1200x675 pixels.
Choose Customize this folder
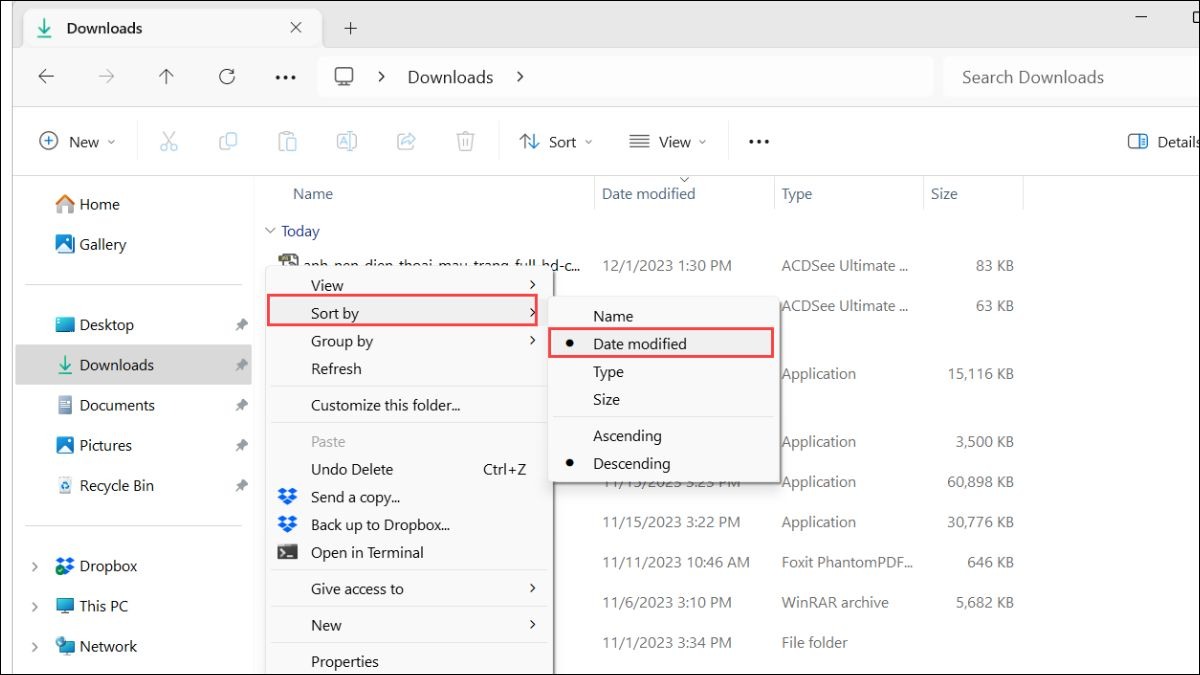[409, 405]
